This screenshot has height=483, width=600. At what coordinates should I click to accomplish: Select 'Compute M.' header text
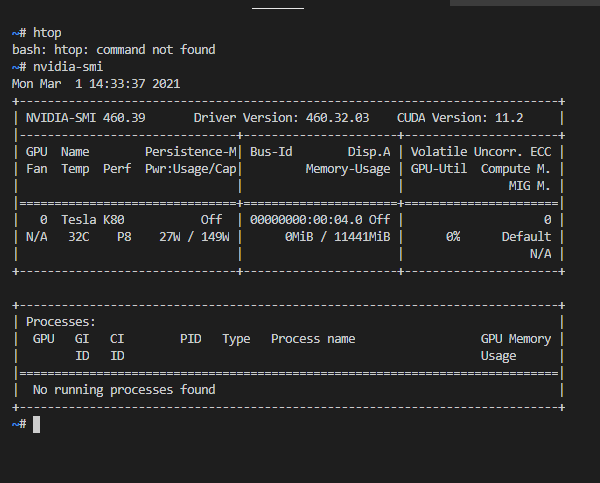click(x=516, y=169)
